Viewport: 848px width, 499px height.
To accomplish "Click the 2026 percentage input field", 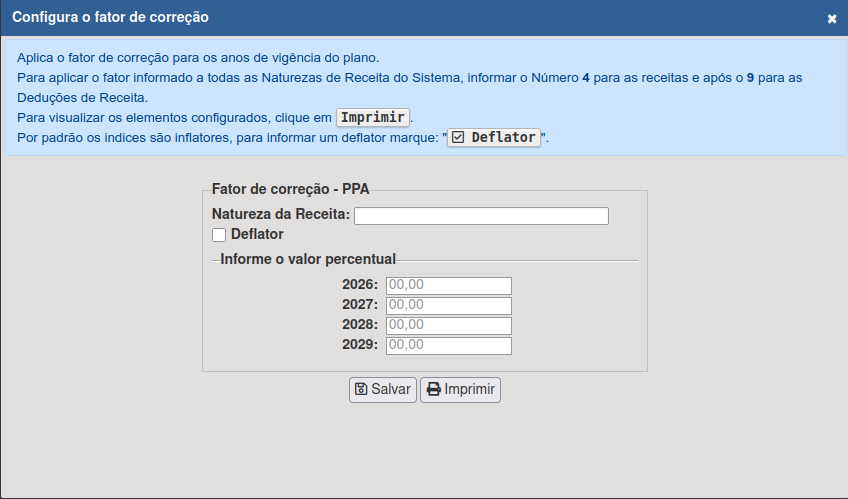I will pos(448,286).
